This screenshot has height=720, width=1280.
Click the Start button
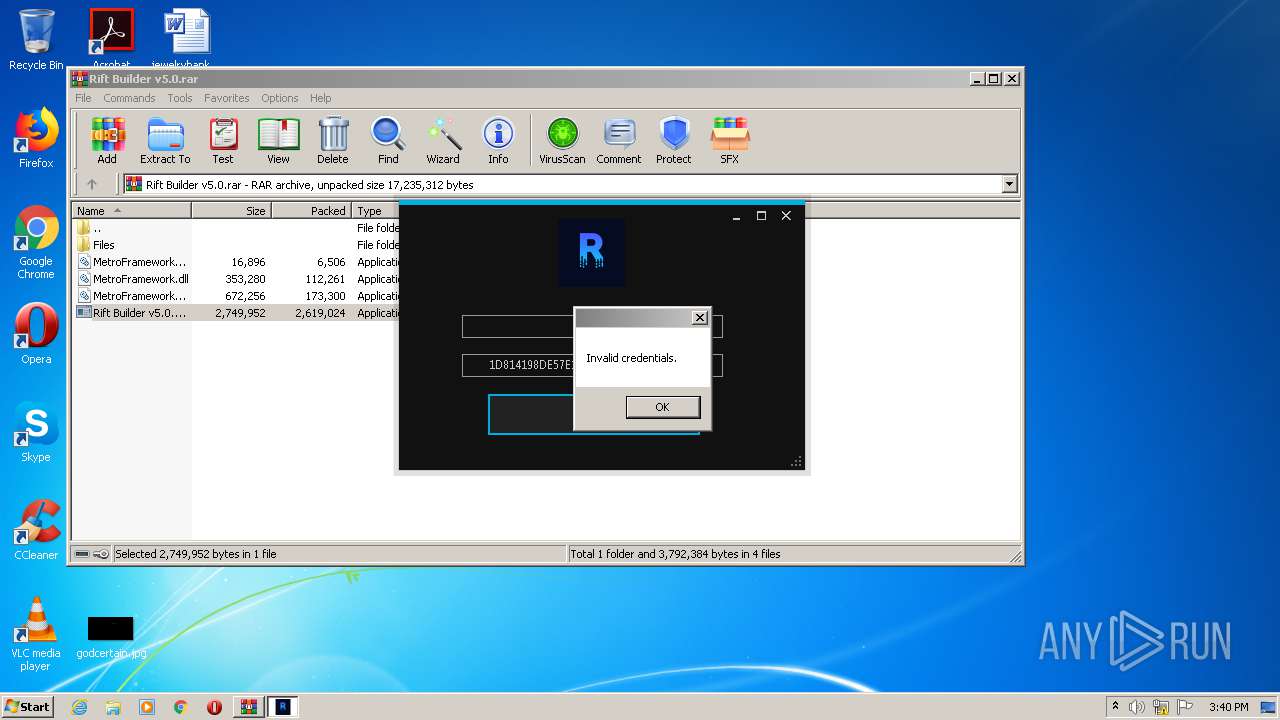click(x=28, y=706)
